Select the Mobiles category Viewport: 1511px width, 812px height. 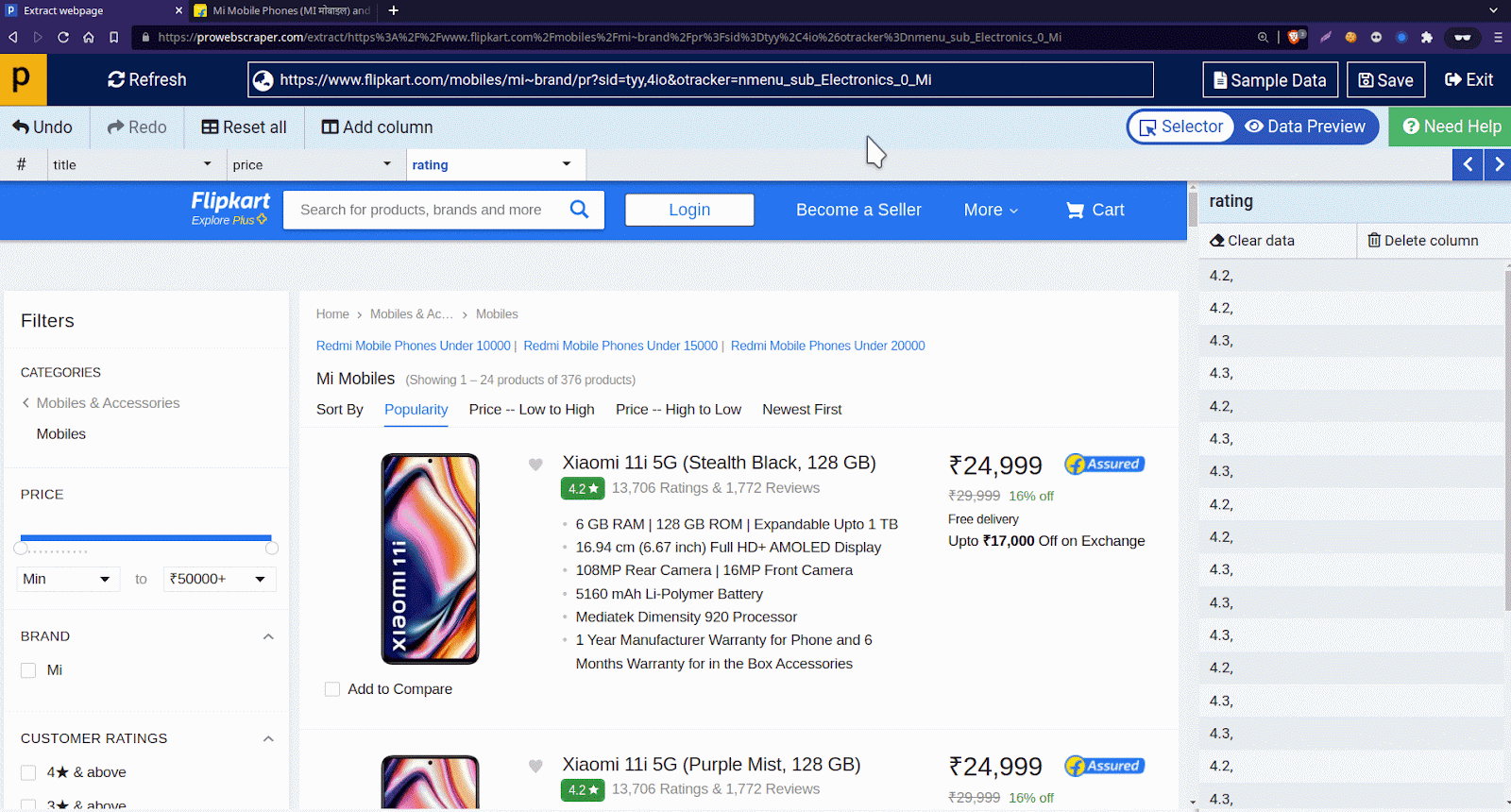pos(61,434)
